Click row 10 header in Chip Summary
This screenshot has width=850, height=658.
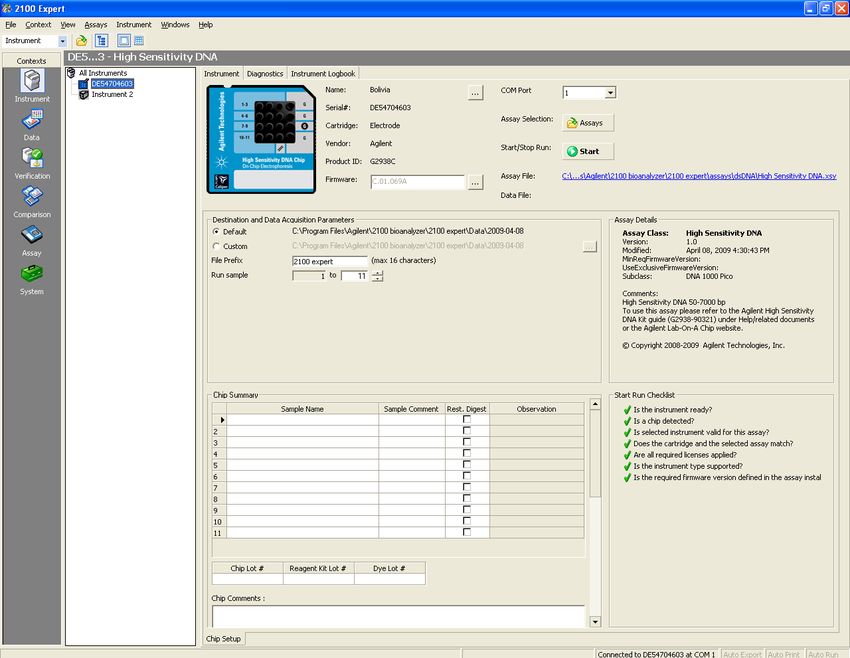coord(218,522)
